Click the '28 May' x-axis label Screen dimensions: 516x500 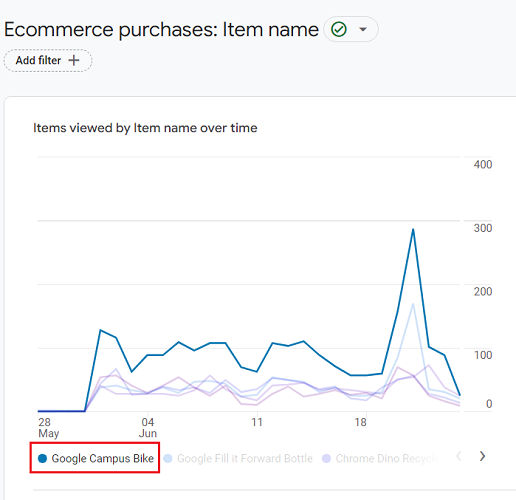tap(49, 428)
